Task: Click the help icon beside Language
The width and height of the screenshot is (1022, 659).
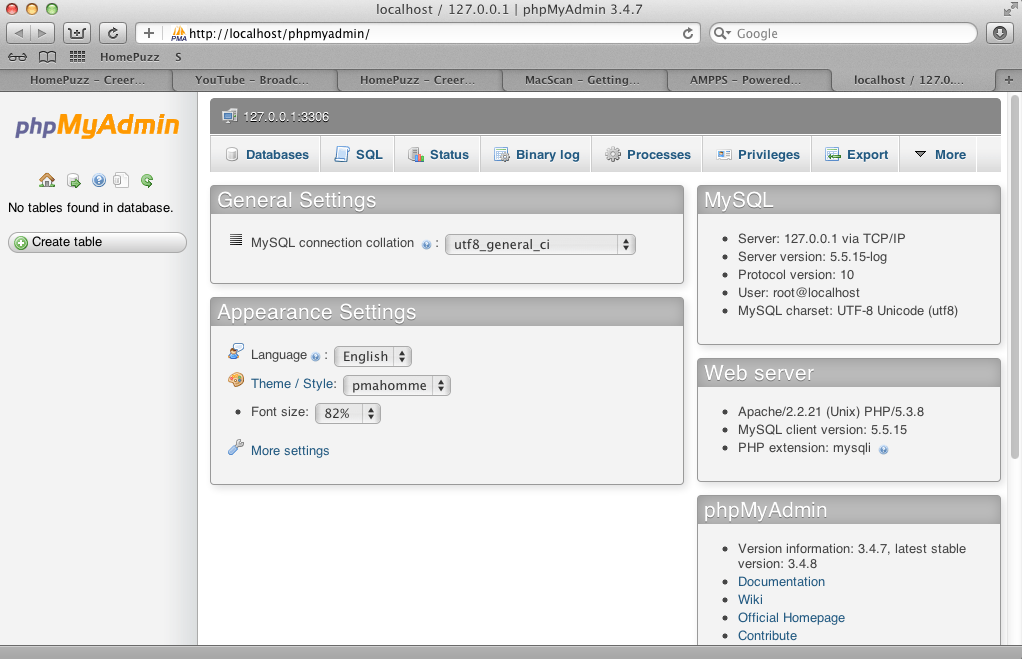Action: pos(315,357)
